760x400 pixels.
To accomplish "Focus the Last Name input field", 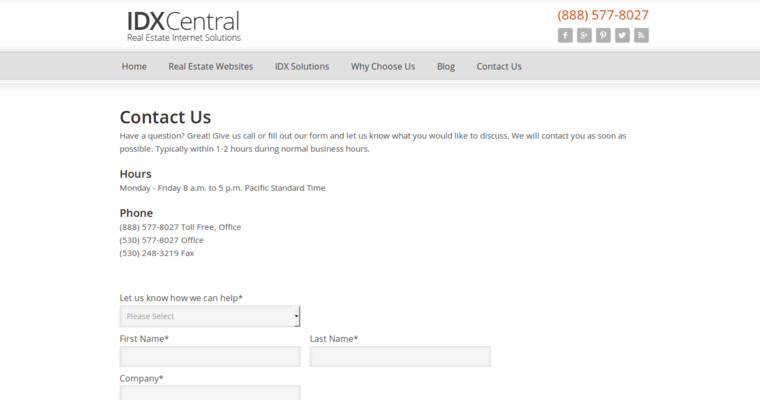I will [400, 356].
